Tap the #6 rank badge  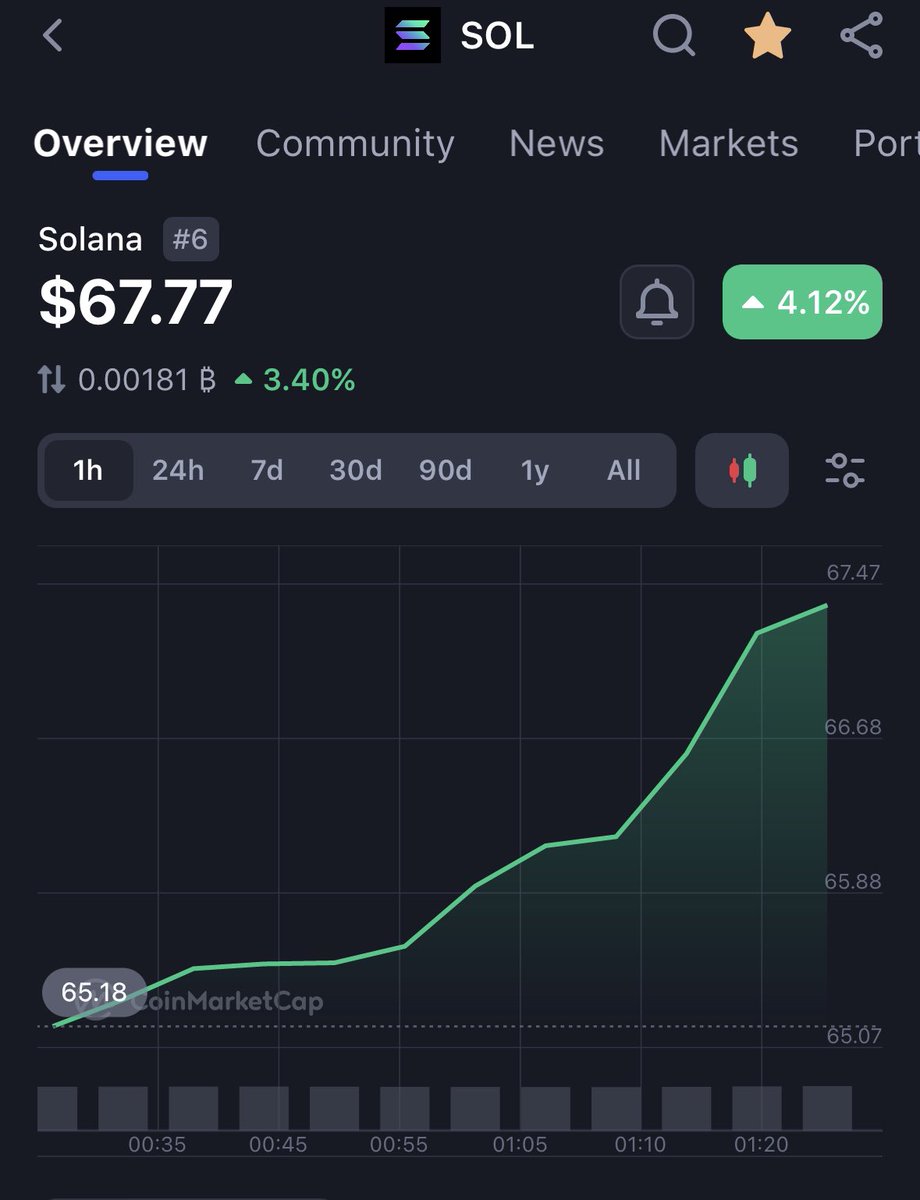coord(190,240)
